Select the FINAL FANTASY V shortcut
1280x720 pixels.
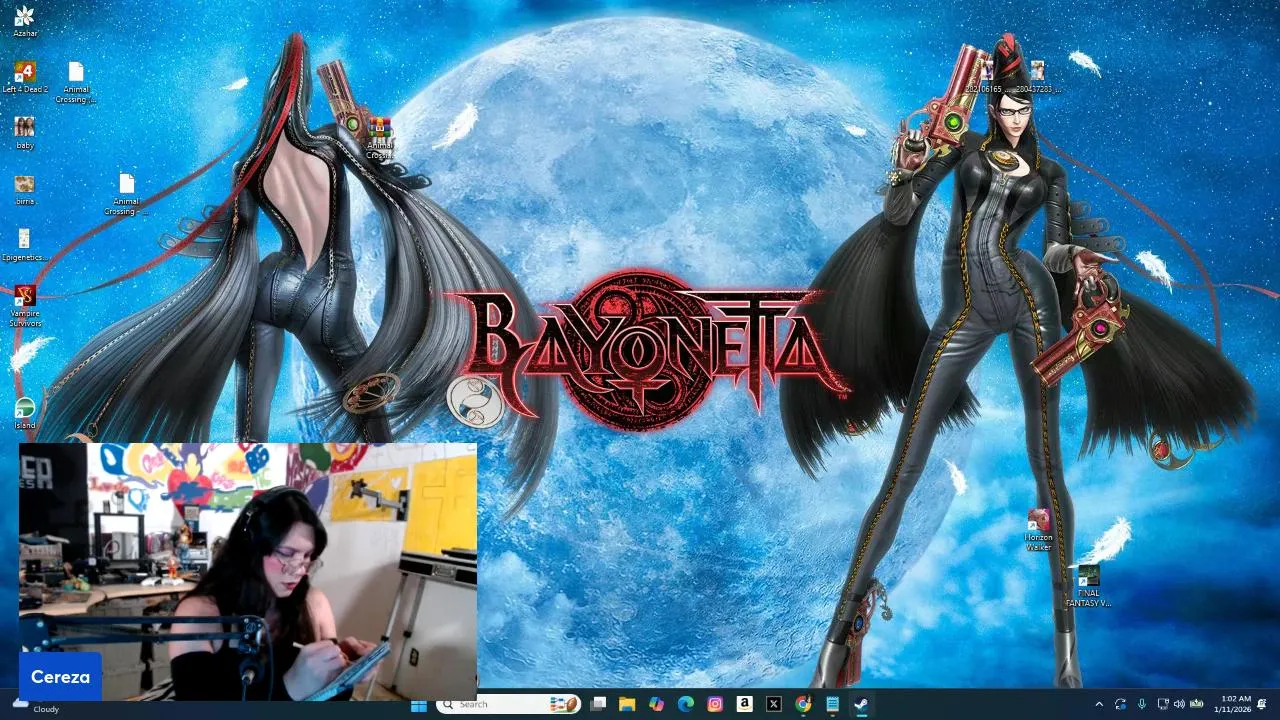(1089, 586)
